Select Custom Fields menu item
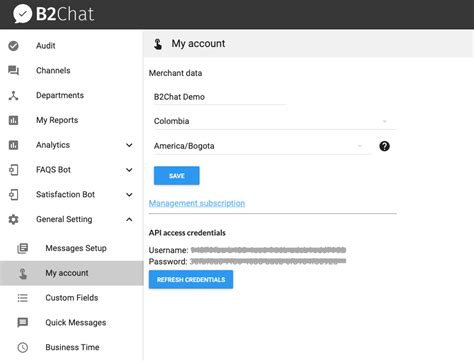Image resolution: width=474 pixels, height=361 pixels. tap(72, 298)
